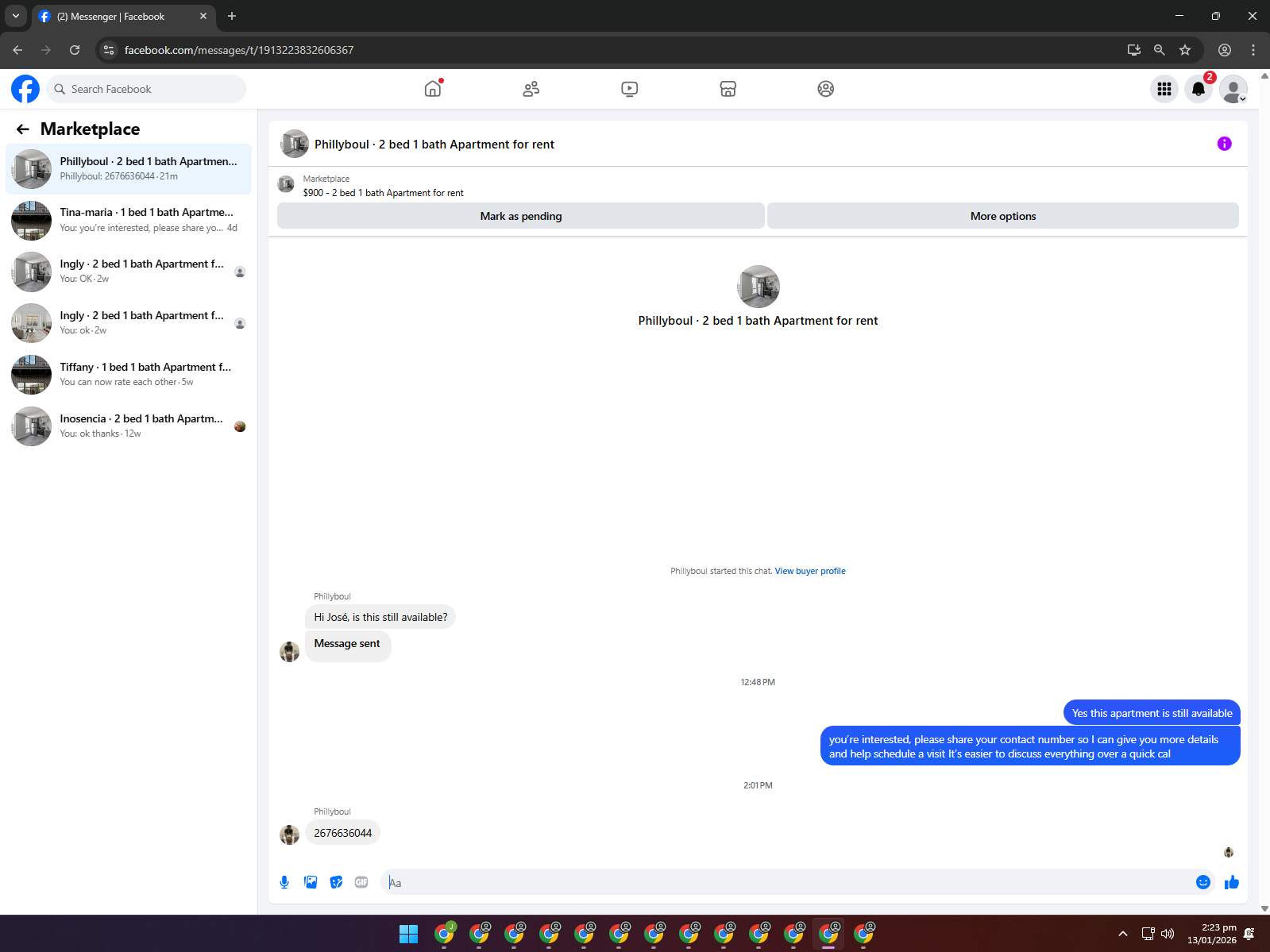The image size is (1270, 952).
Task: Click listing thumbnail in center of chat
Action: tap(759, 287)
